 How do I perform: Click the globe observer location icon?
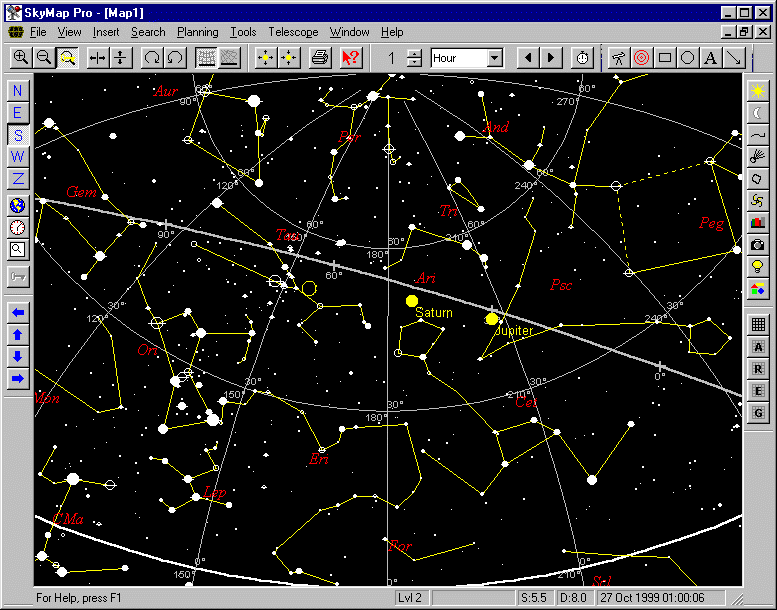pos(18,205)
